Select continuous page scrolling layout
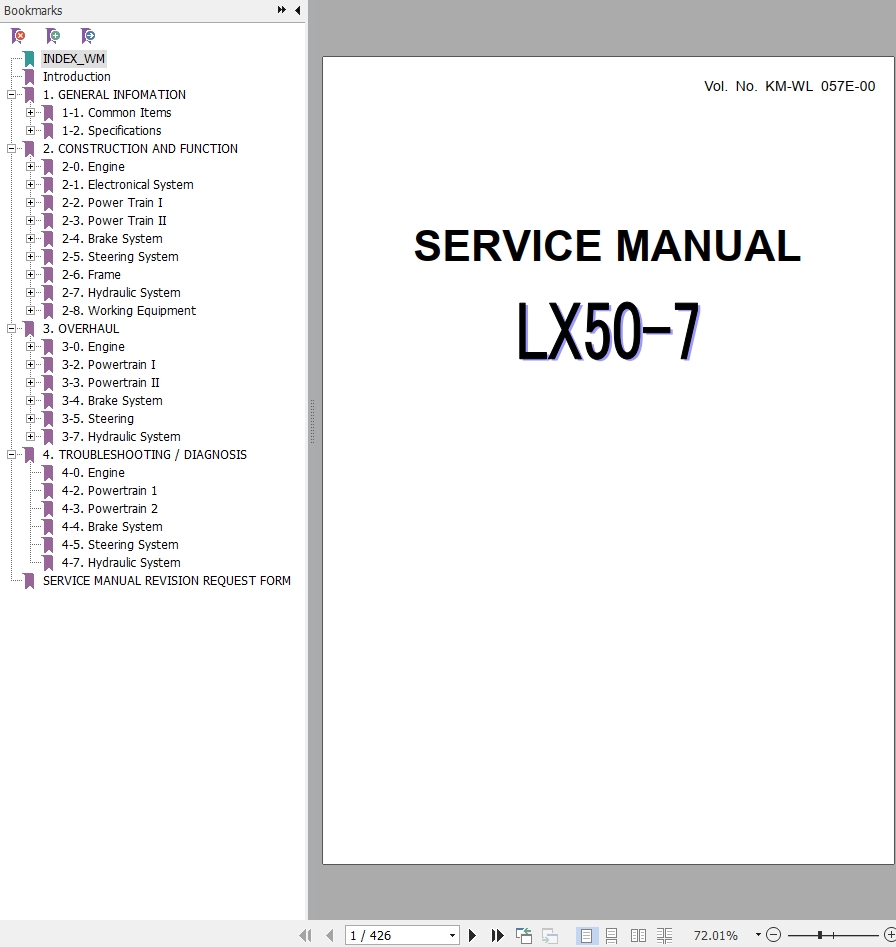Screen dimensions: 896x947 coord(612,936)
